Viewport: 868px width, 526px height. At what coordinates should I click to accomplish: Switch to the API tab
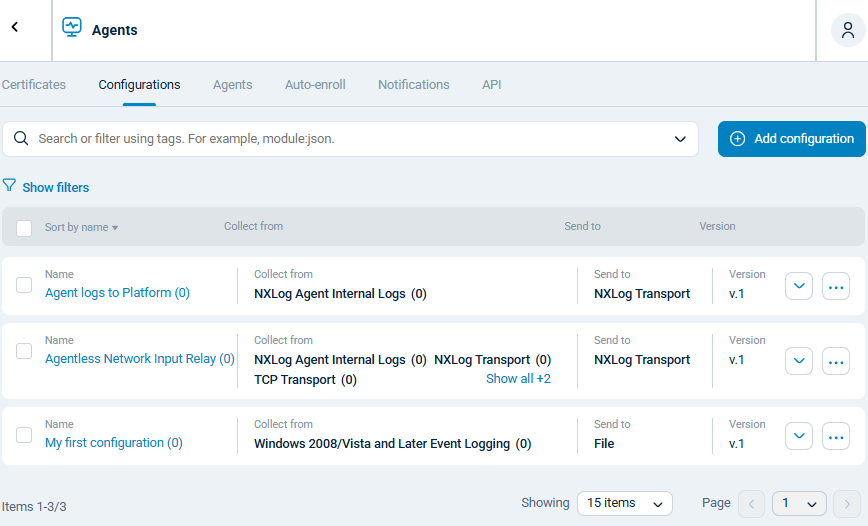pyautogui.click(x=492, y=85)
